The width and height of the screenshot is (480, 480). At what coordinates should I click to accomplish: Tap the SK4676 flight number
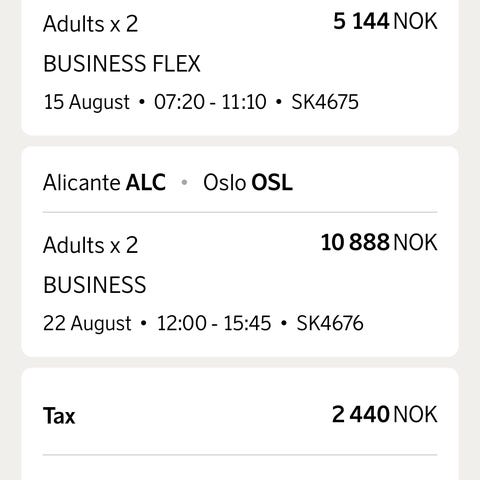coord(330,323)
